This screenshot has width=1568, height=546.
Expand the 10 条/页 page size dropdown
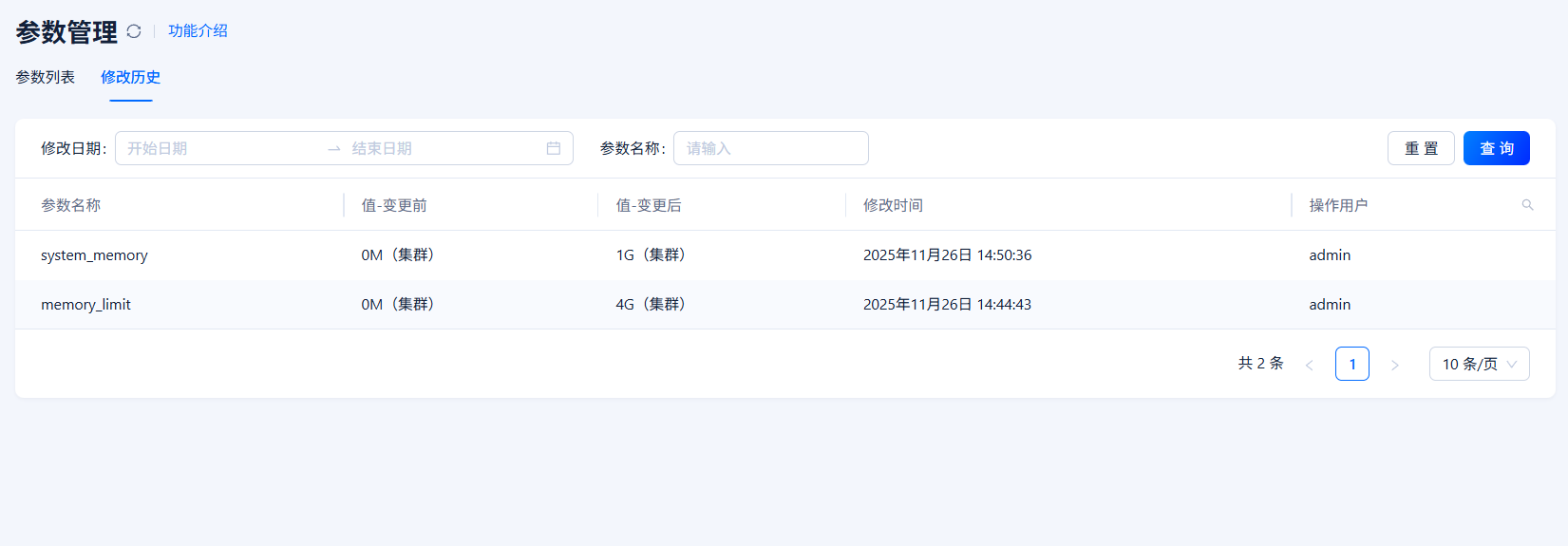click(1479, 364)
